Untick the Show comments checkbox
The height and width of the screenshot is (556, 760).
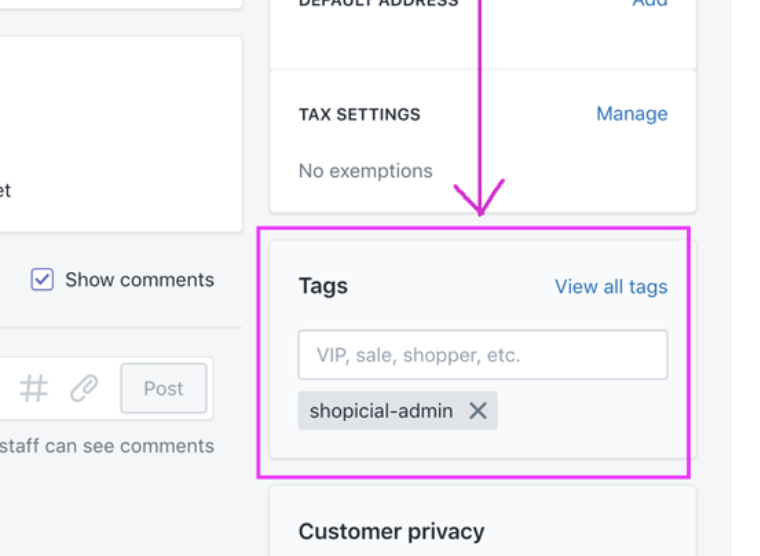coord(42,280)
